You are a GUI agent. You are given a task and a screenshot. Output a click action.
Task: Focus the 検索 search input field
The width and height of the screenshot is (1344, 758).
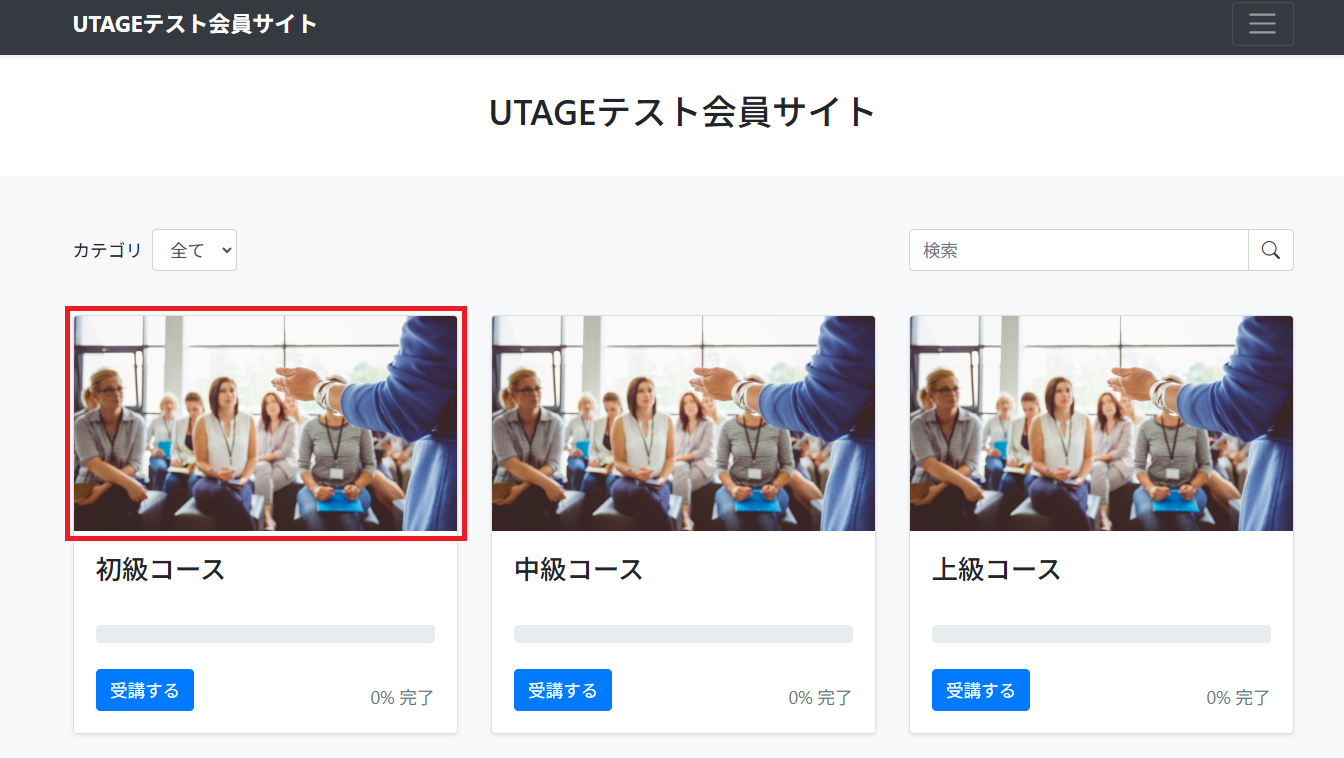point(1078,250)
